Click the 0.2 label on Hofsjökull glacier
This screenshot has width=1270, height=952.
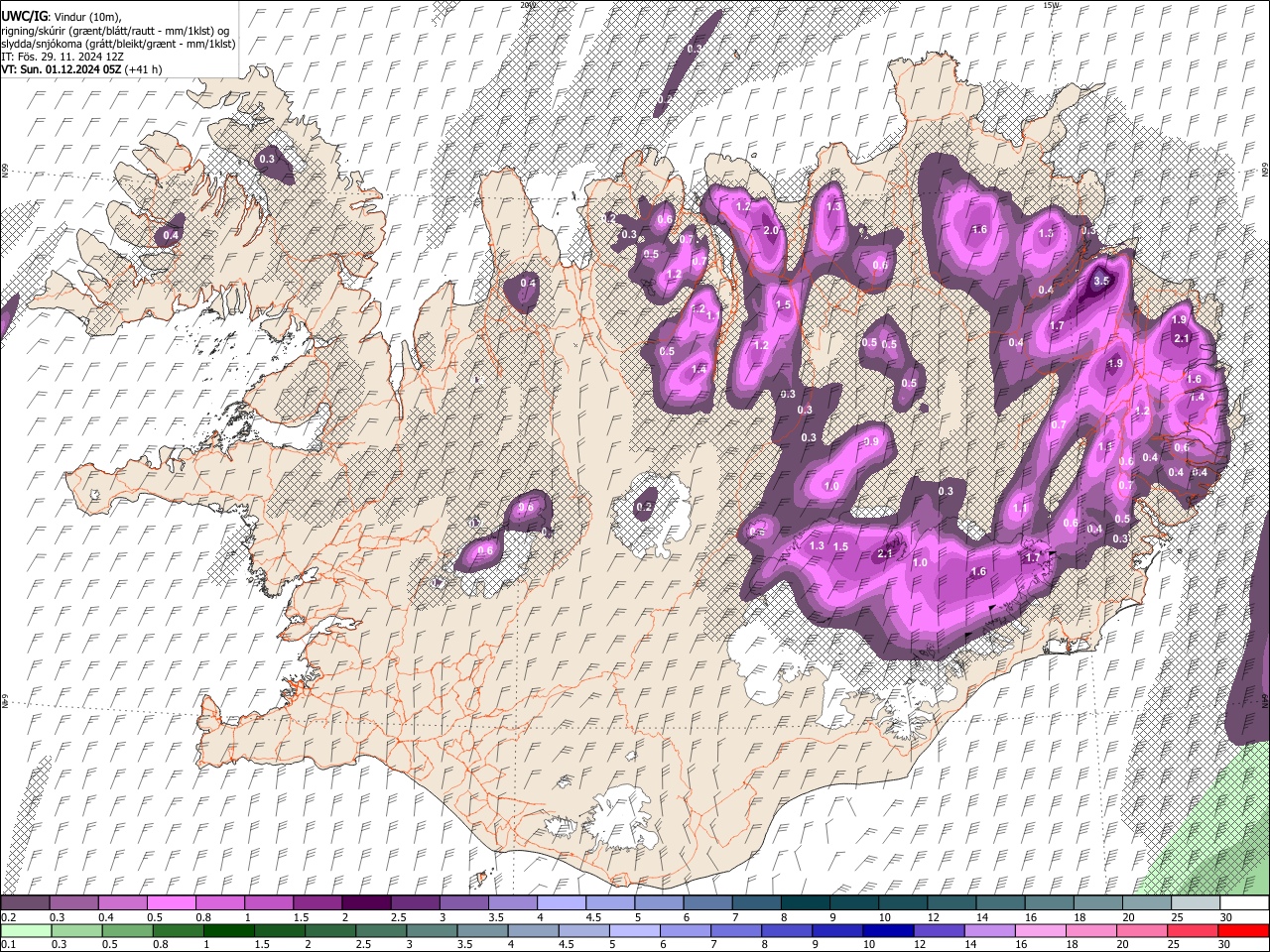pyautogui.click(x=644, y=507)
